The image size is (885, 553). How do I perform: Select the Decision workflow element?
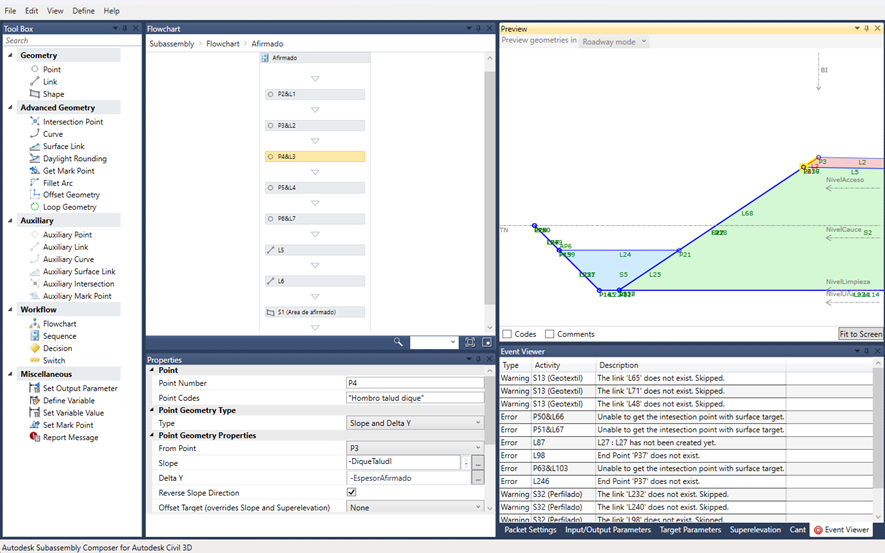click(x=57, y=349)
